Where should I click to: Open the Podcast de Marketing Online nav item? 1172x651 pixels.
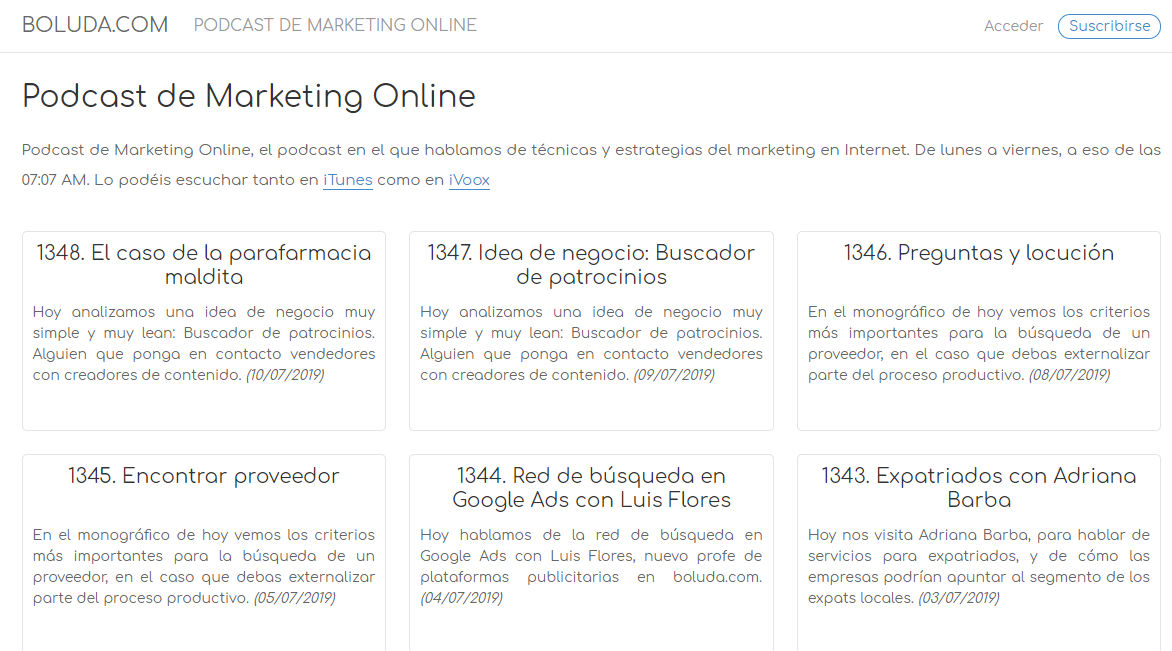click(335, 25)
